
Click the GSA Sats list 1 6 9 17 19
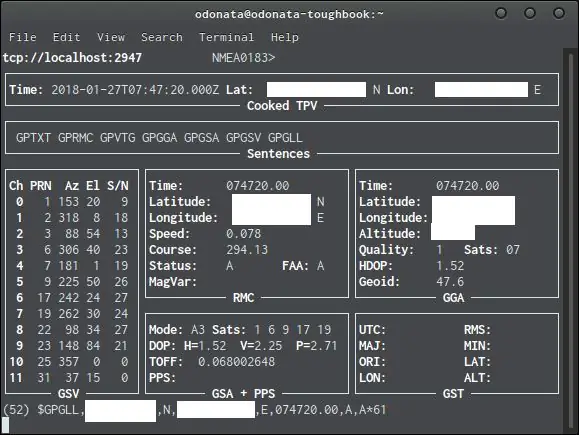tap(293, 330)
